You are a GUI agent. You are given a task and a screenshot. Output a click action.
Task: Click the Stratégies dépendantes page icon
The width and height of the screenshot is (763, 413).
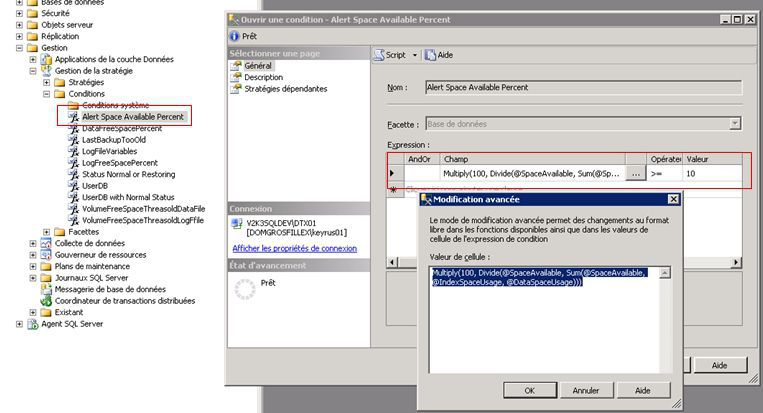pyautogui.click(x=236, y=89)
